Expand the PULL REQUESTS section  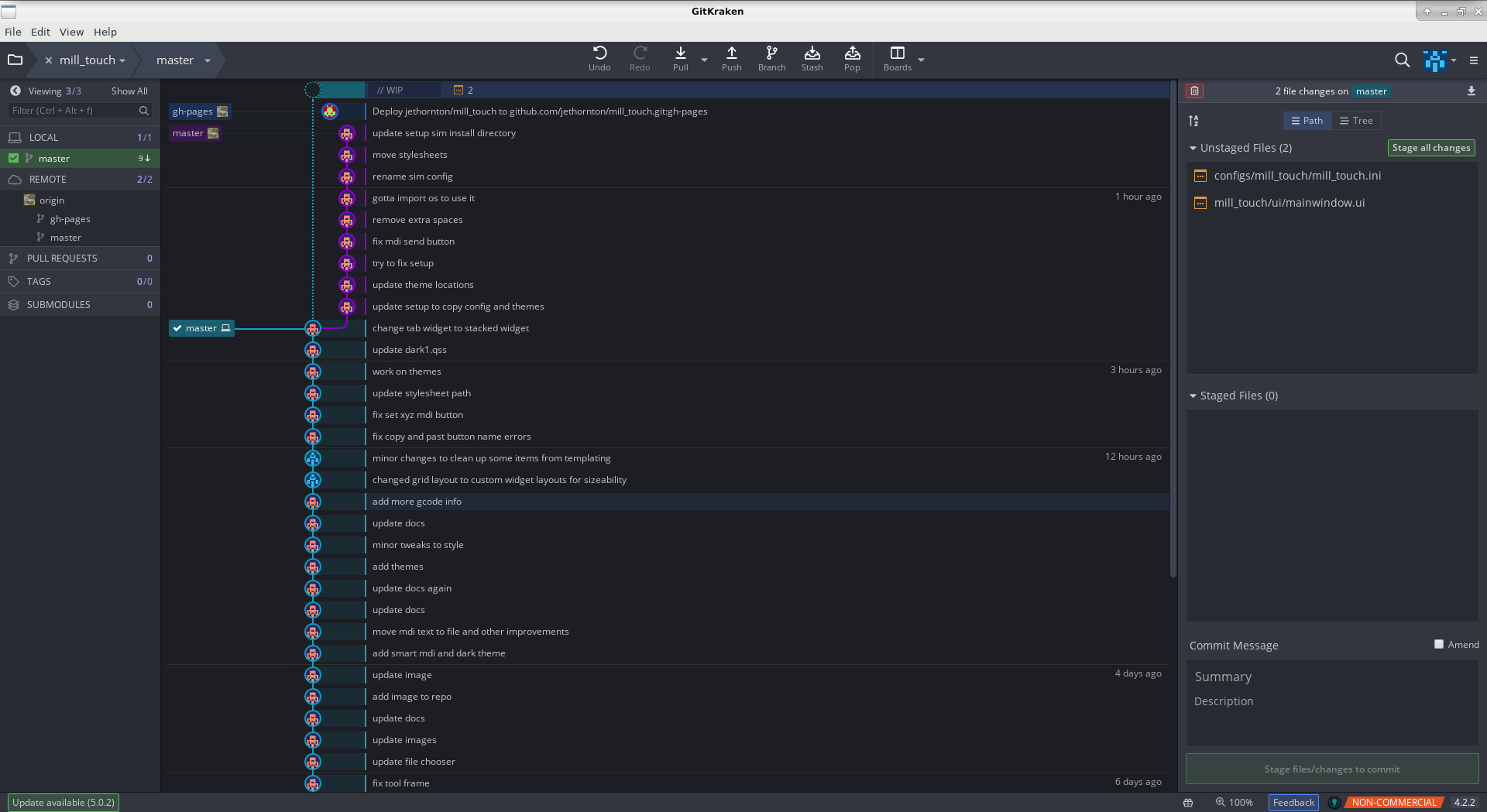[x=80, y=259]
